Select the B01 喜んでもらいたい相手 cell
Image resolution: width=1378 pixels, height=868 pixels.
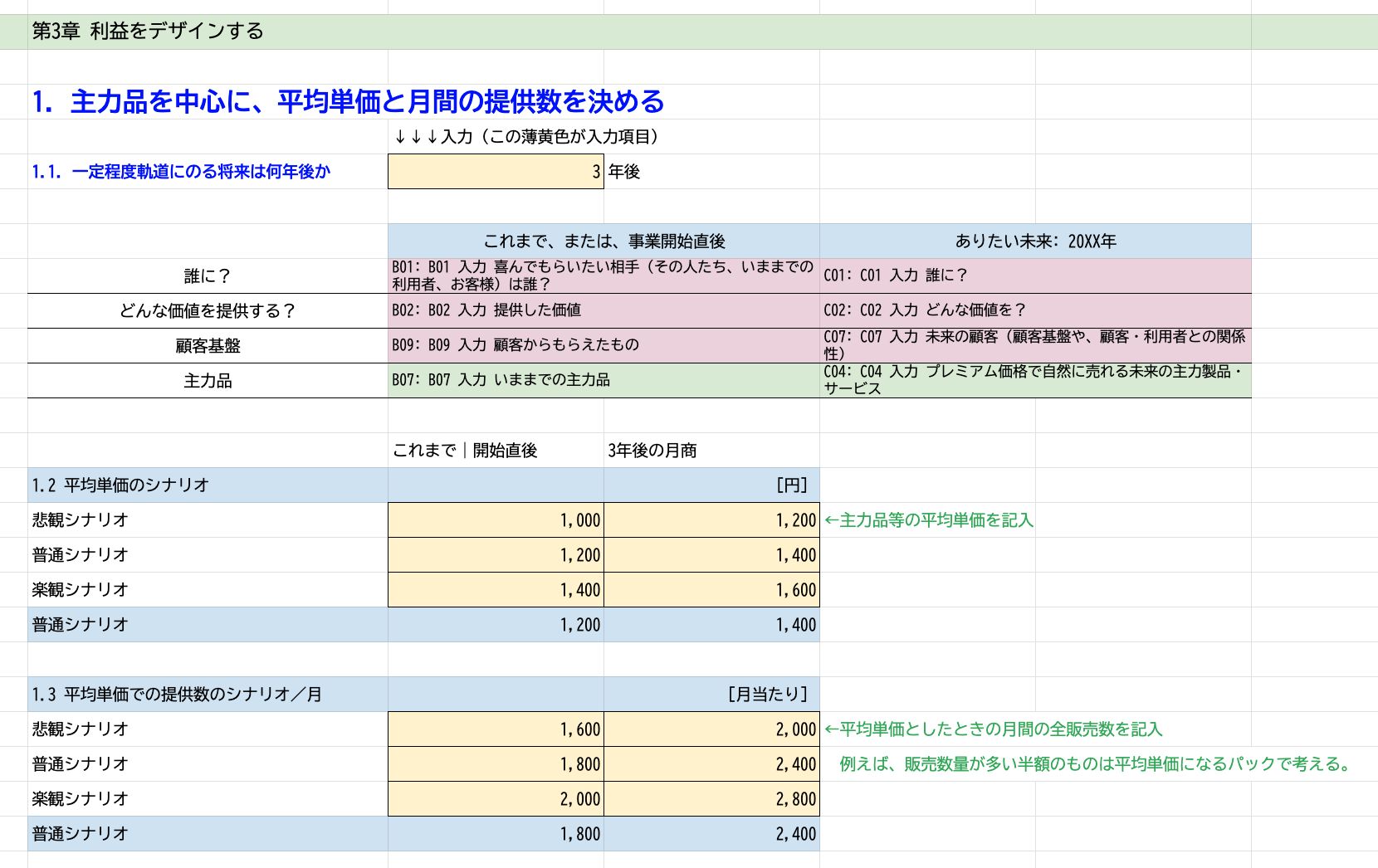point(602,277)
